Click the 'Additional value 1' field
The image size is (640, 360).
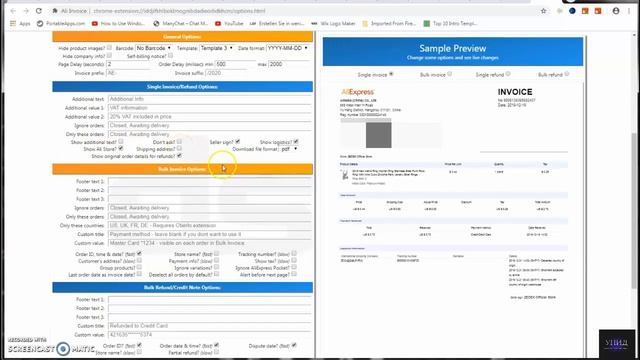[x=210, y=108]
